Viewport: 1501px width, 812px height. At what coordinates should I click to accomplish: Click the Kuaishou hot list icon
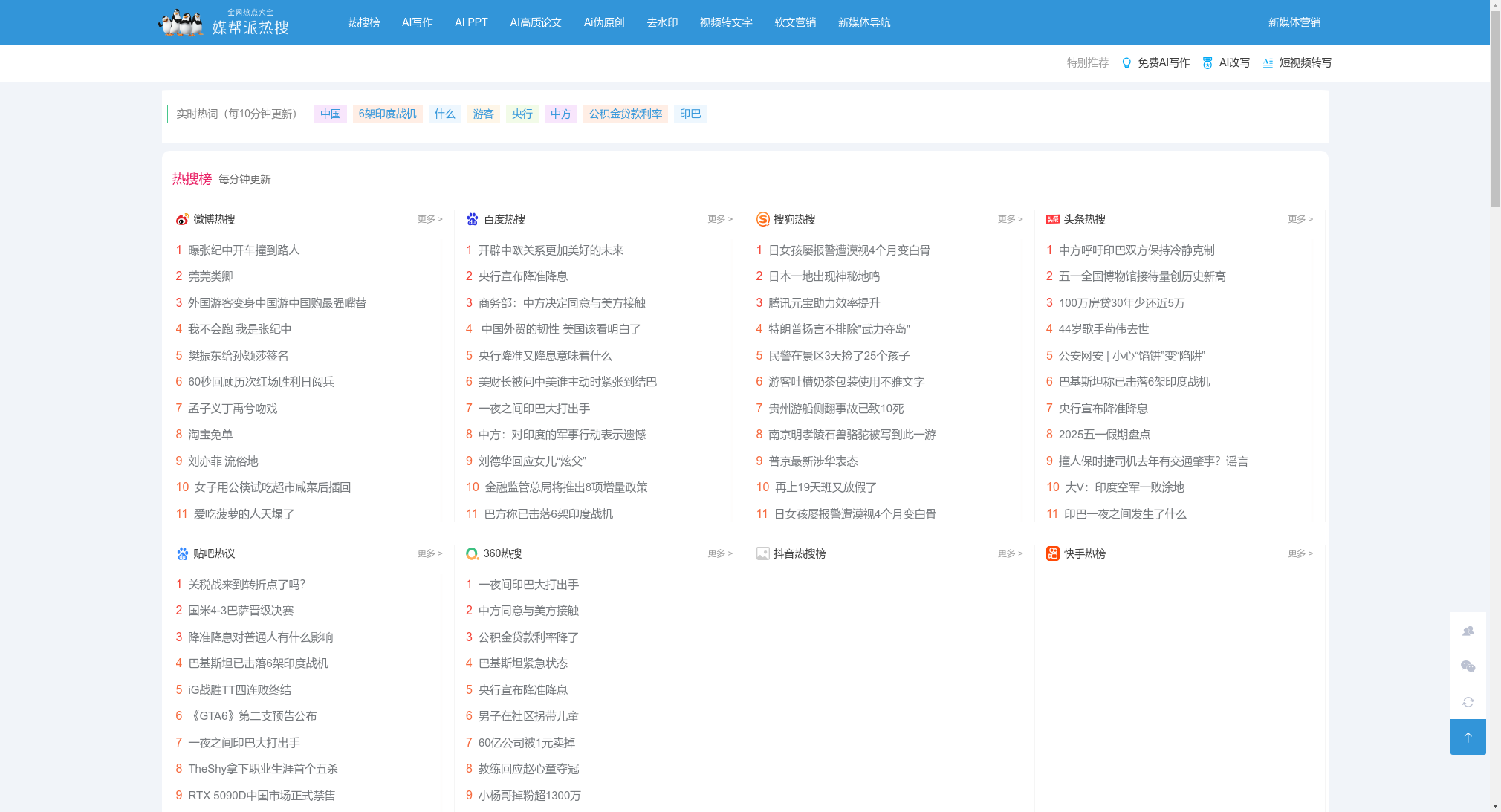click(x=1052, y=553)
